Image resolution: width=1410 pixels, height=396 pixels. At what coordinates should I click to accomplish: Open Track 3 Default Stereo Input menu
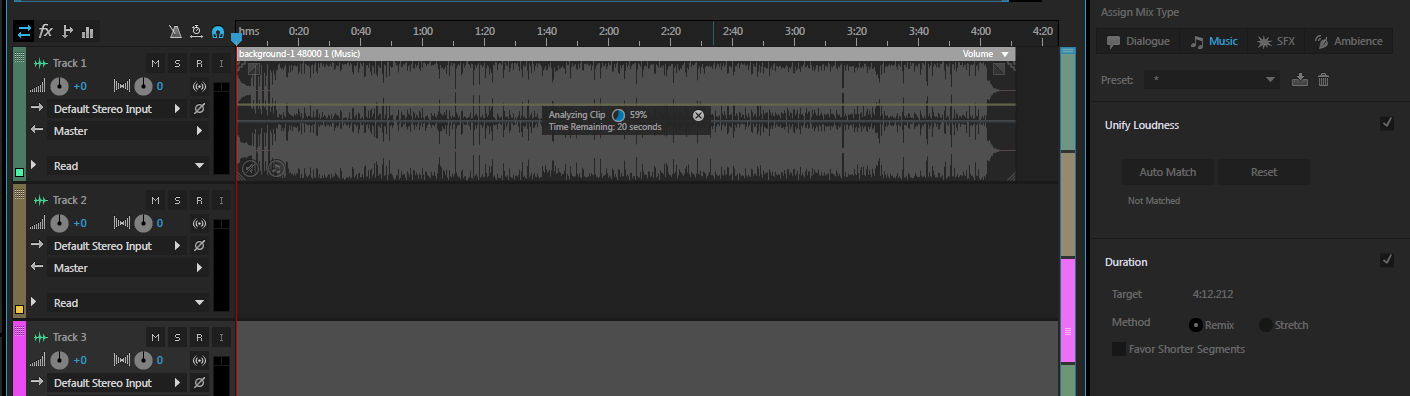[117, 382]
